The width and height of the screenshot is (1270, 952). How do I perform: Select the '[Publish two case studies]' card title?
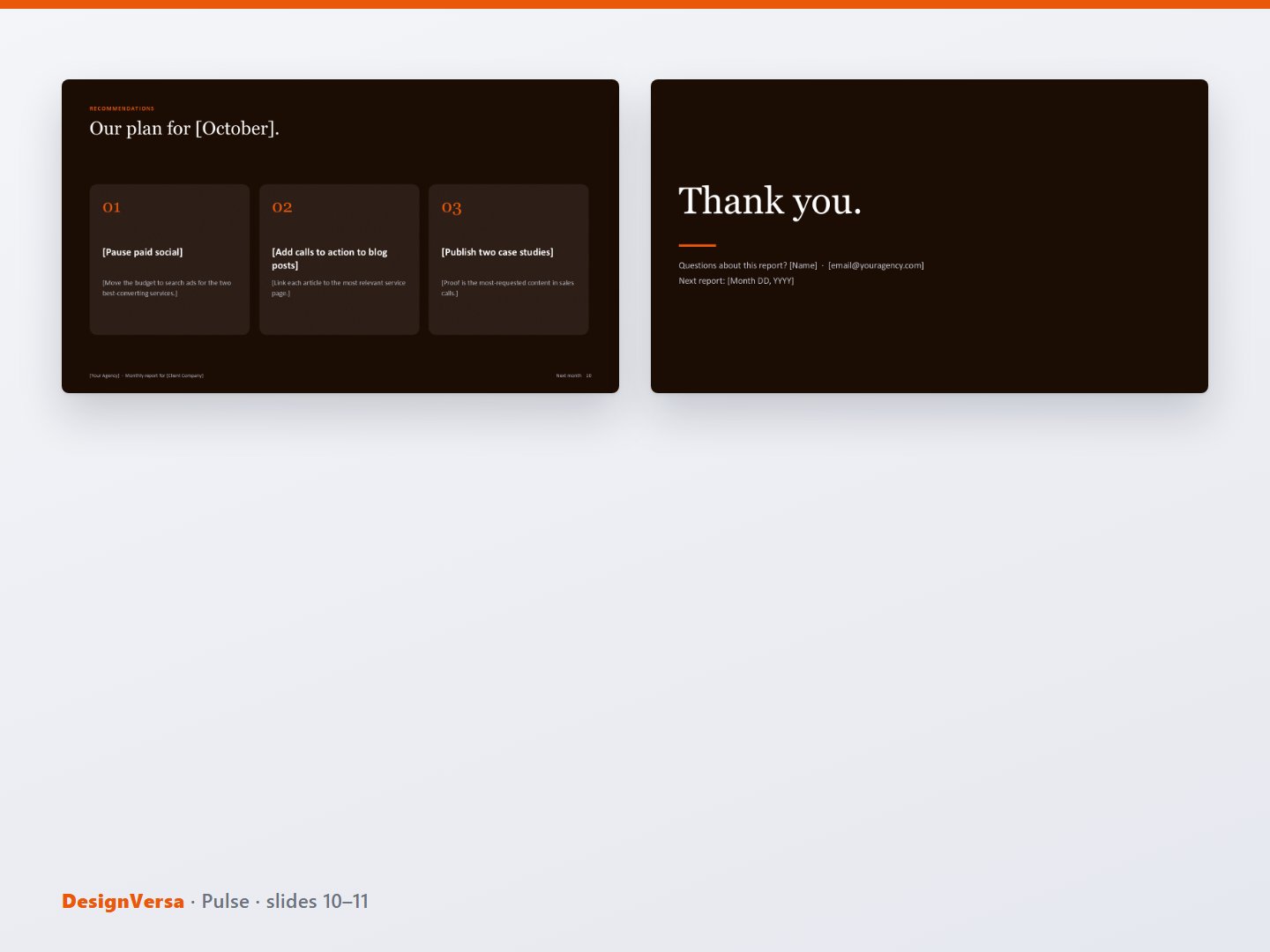point(497,252)
